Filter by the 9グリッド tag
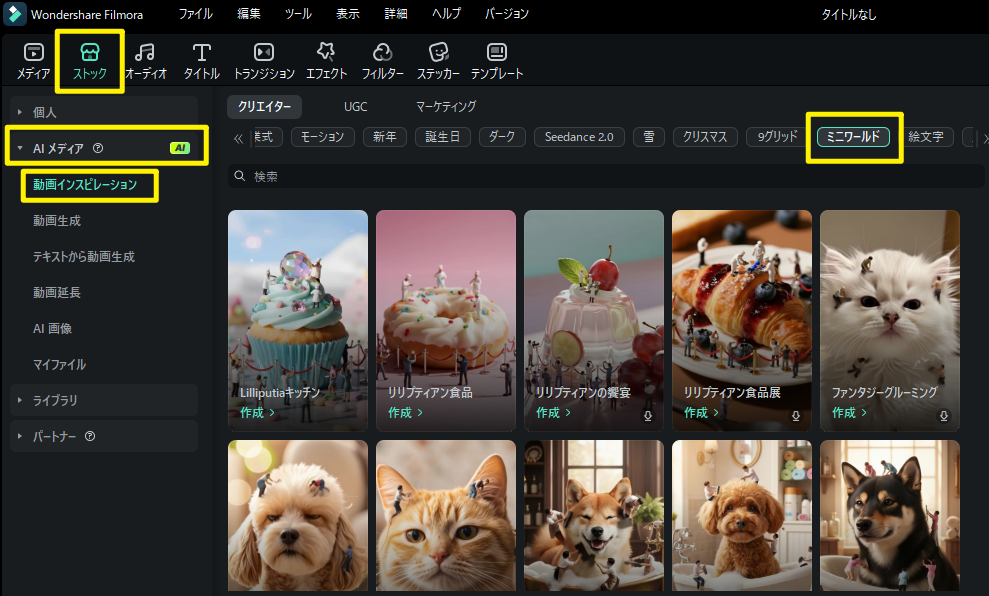Viewport: 989px width, 596px height. click(777, 137)
